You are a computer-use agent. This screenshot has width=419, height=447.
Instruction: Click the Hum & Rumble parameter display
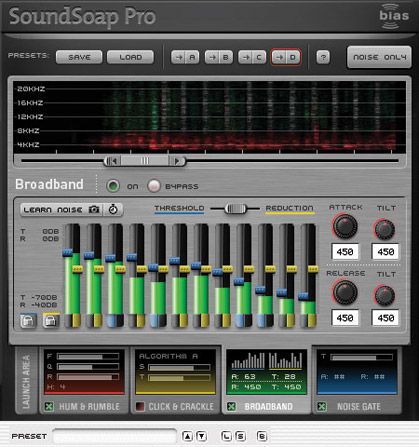point(84,371)
